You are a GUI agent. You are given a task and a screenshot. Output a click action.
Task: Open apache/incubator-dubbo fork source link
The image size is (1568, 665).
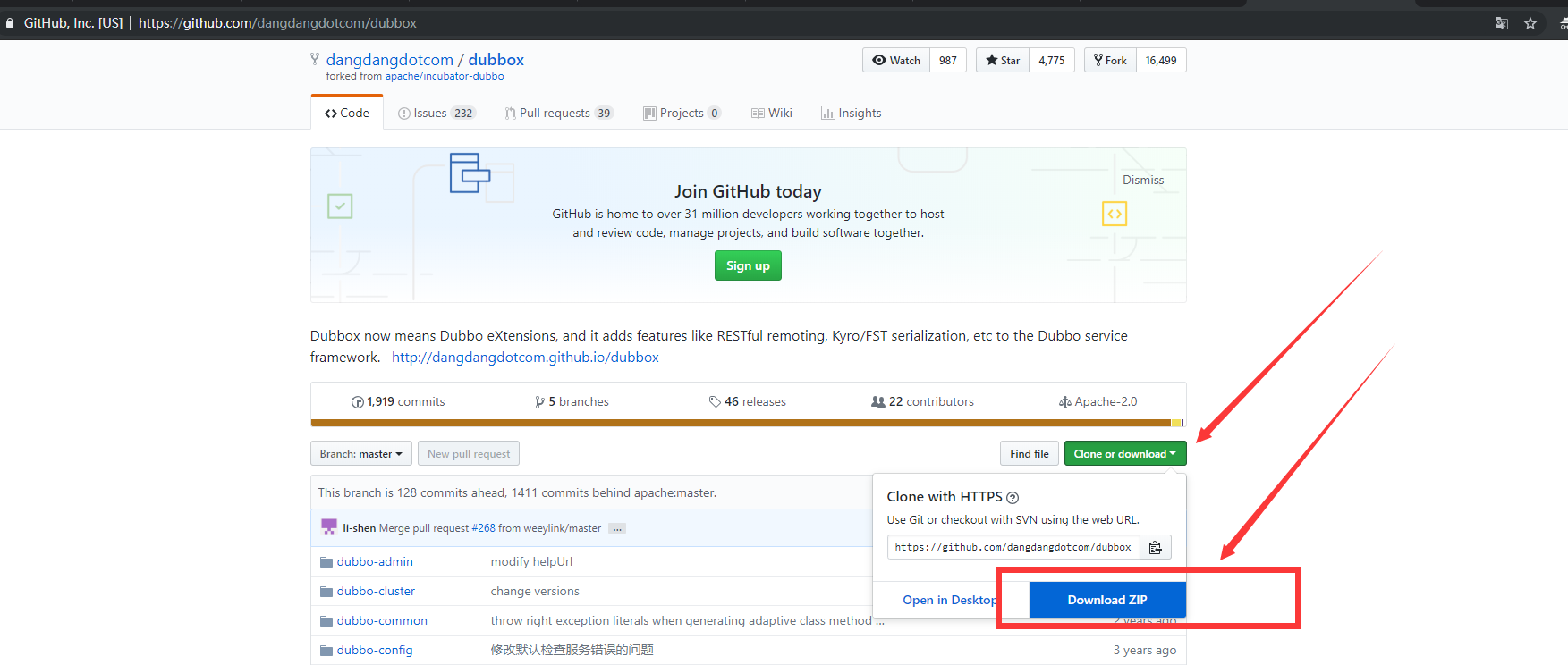(445, 76)
